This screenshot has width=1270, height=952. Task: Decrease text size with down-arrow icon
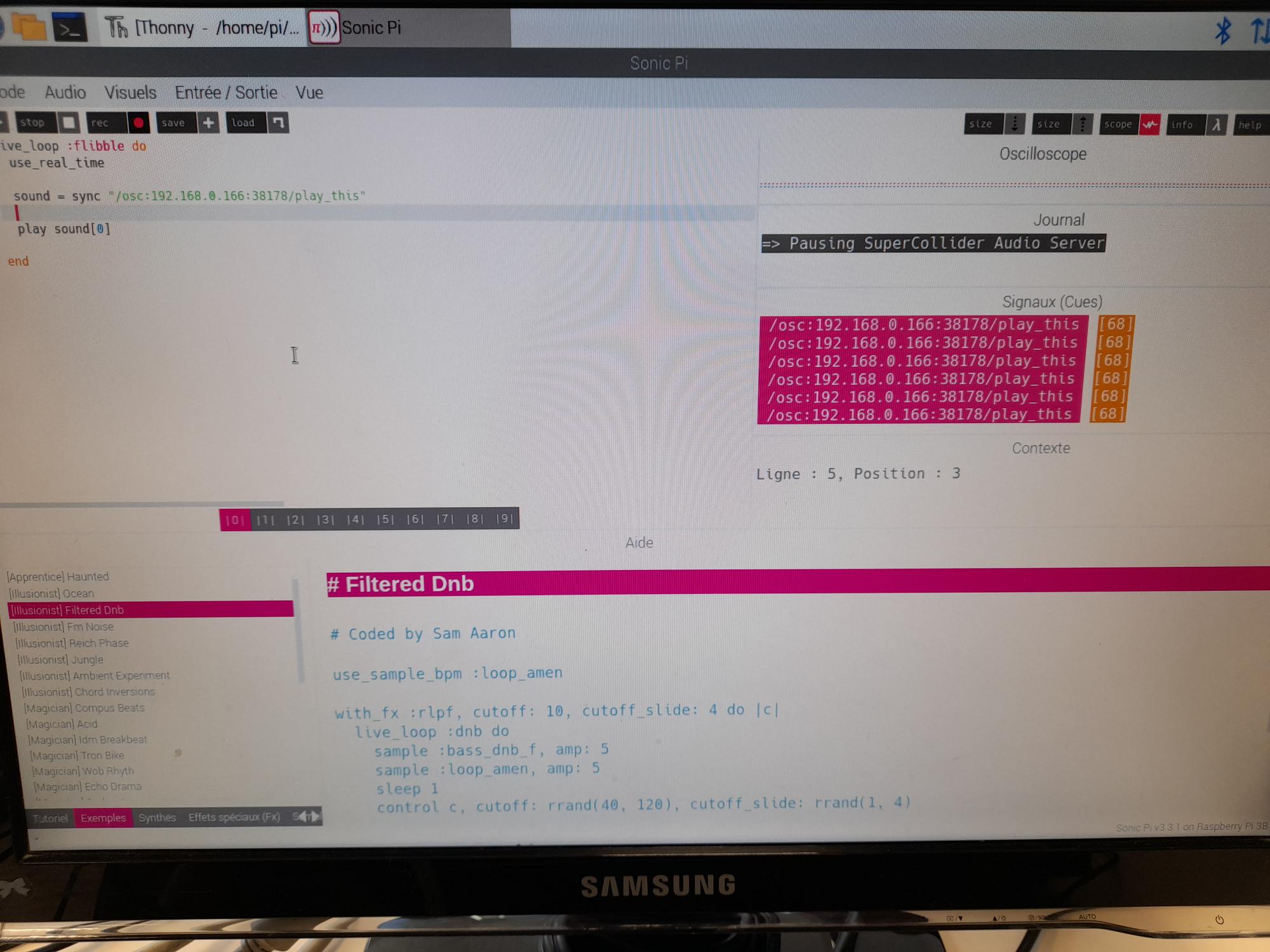(1015, 124)
